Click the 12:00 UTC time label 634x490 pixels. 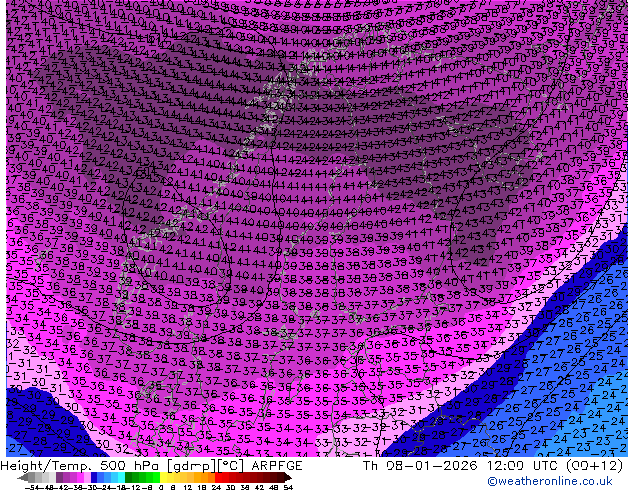pos(522,466)
